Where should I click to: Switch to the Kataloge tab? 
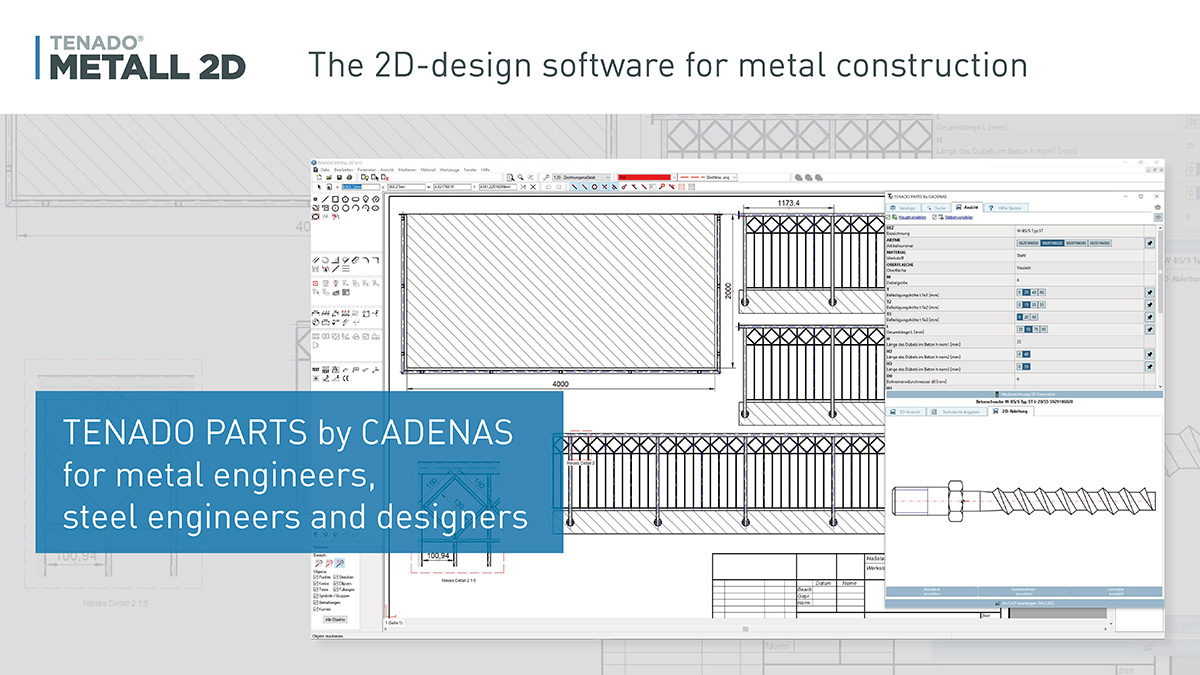906,207
